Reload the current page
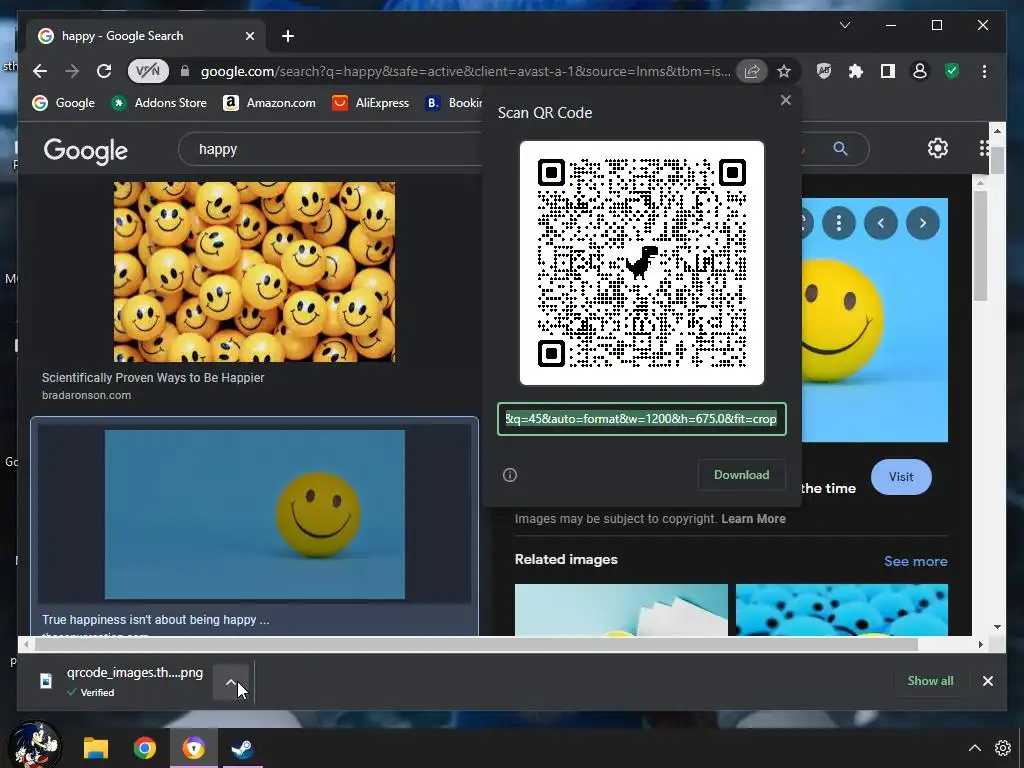This screenshot has height=768, width=1024. pyautogui.click(x=104, y=71)
